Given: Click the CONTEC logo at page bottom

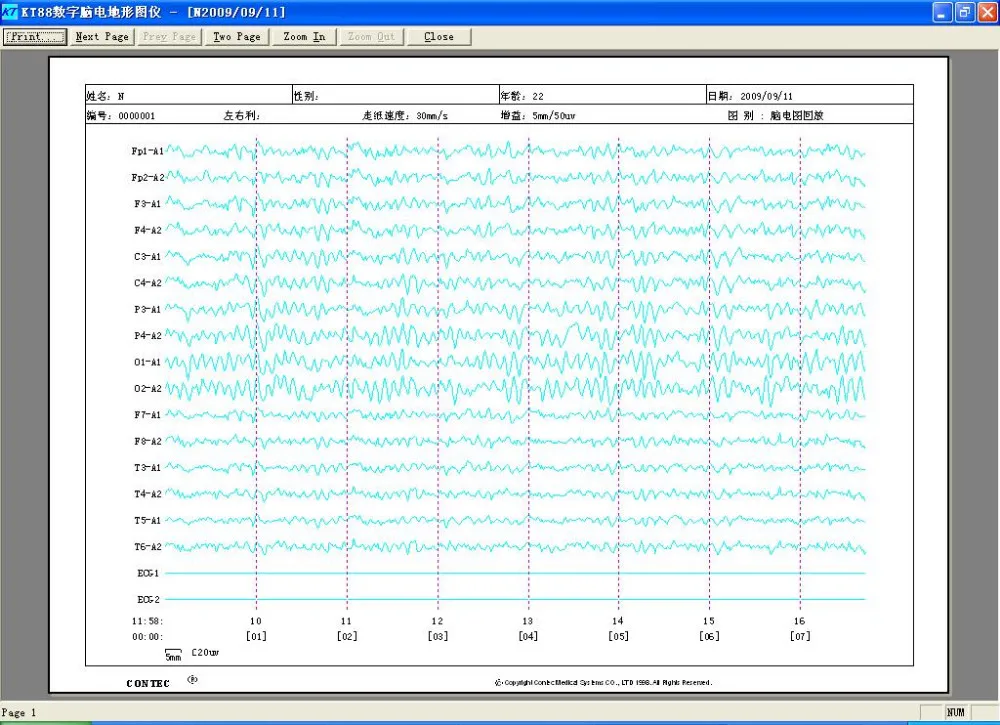Looking at the screenshot, I should coord(148,683).
